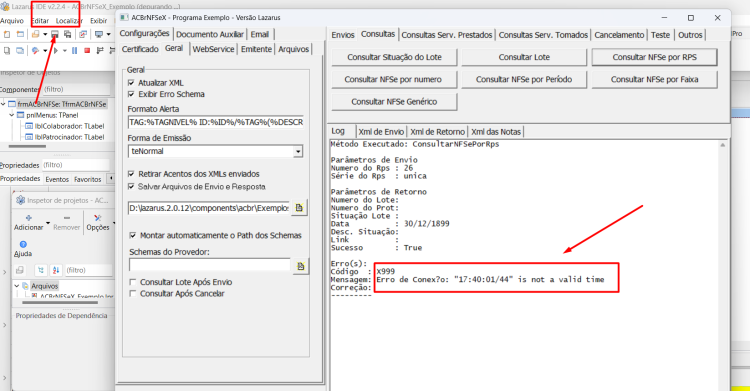Click Consultar NFSe por RPS button
The width and height of the screenshot is (750, 391).
(654, 57)
